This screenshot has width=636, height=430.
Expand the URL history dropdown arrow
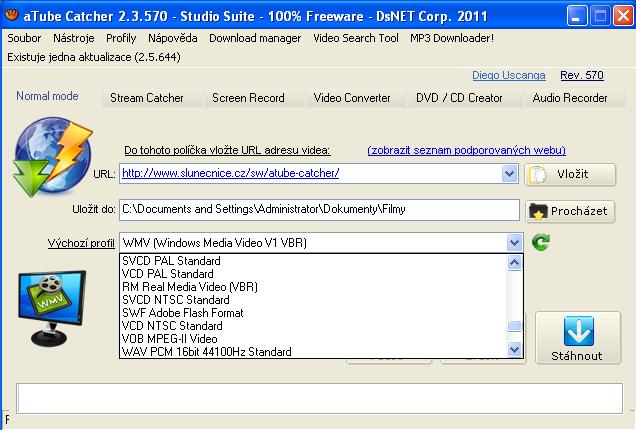tap(509, 174)
